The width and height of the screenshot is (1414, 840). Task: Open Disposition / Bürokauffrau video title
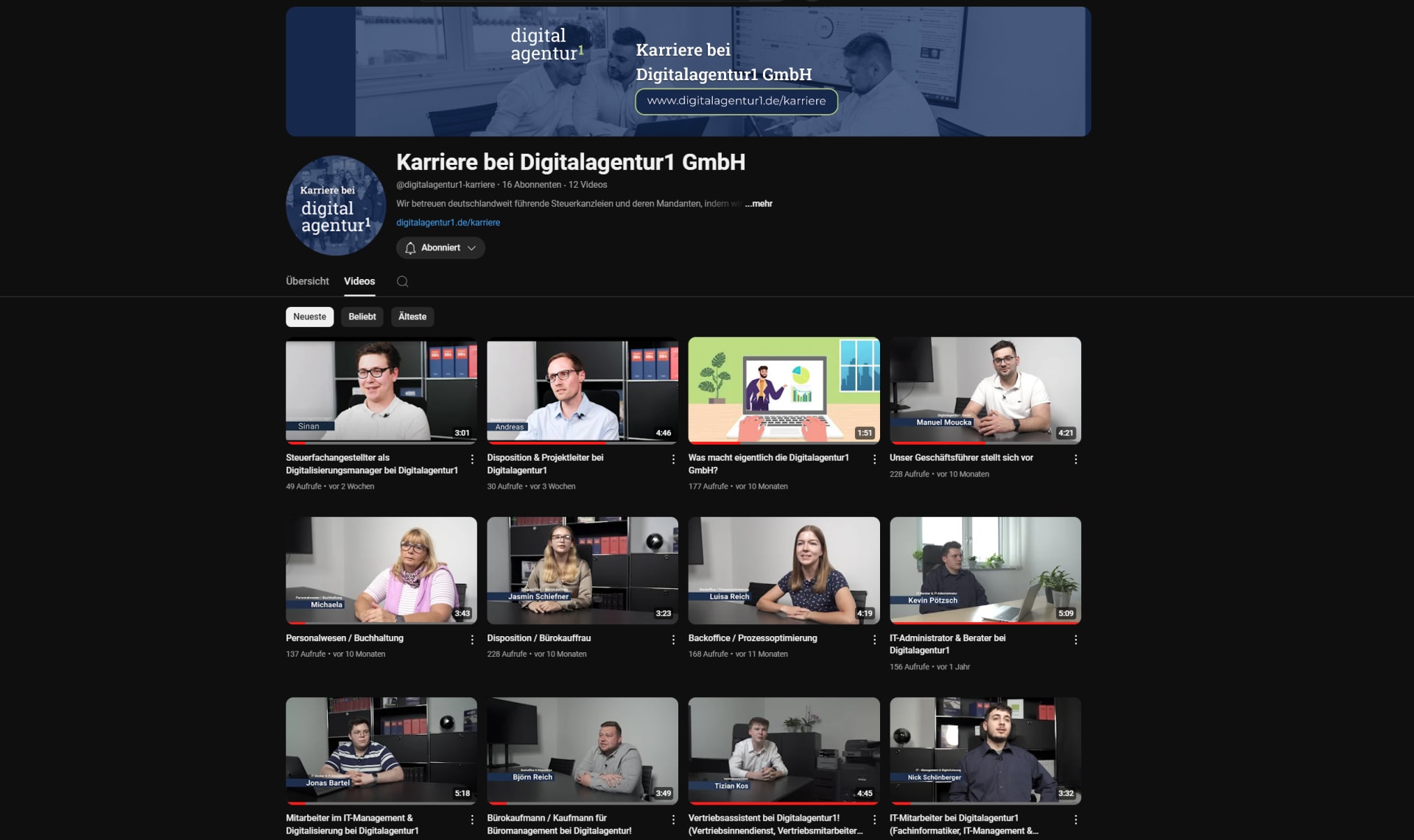538,638
